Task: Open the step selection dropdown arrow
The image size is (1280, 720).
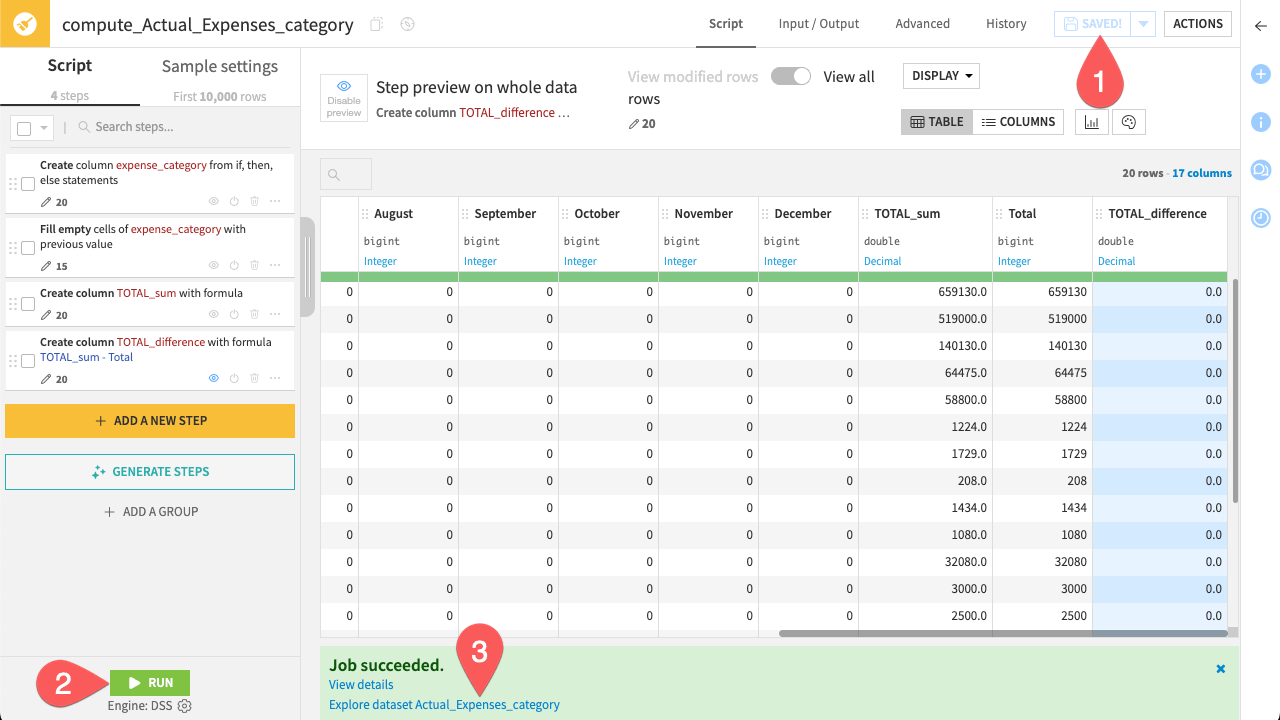Action: (43, 128)
